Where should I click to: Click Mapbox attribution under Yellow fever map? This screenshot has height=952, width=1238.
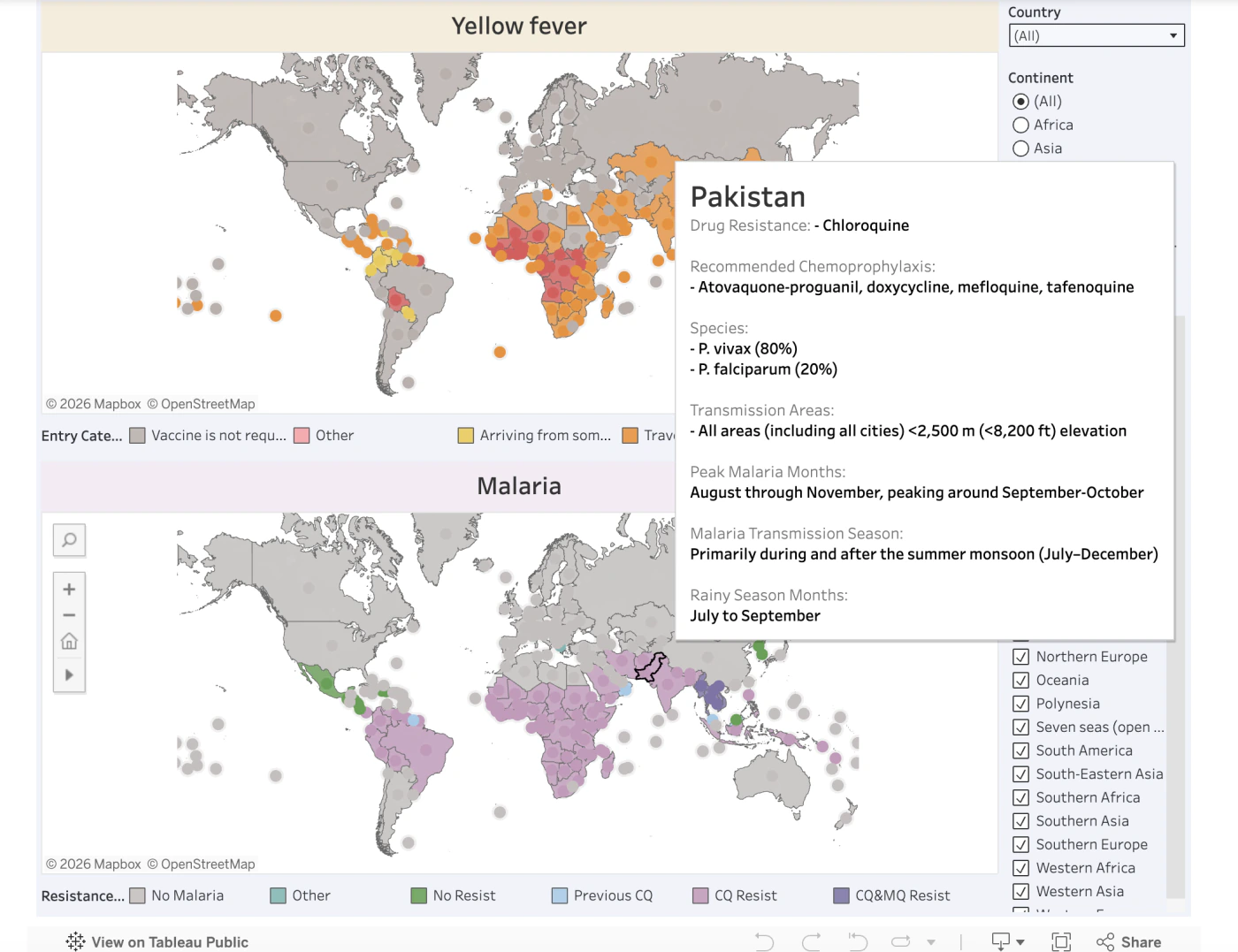(x=94, y=404)
